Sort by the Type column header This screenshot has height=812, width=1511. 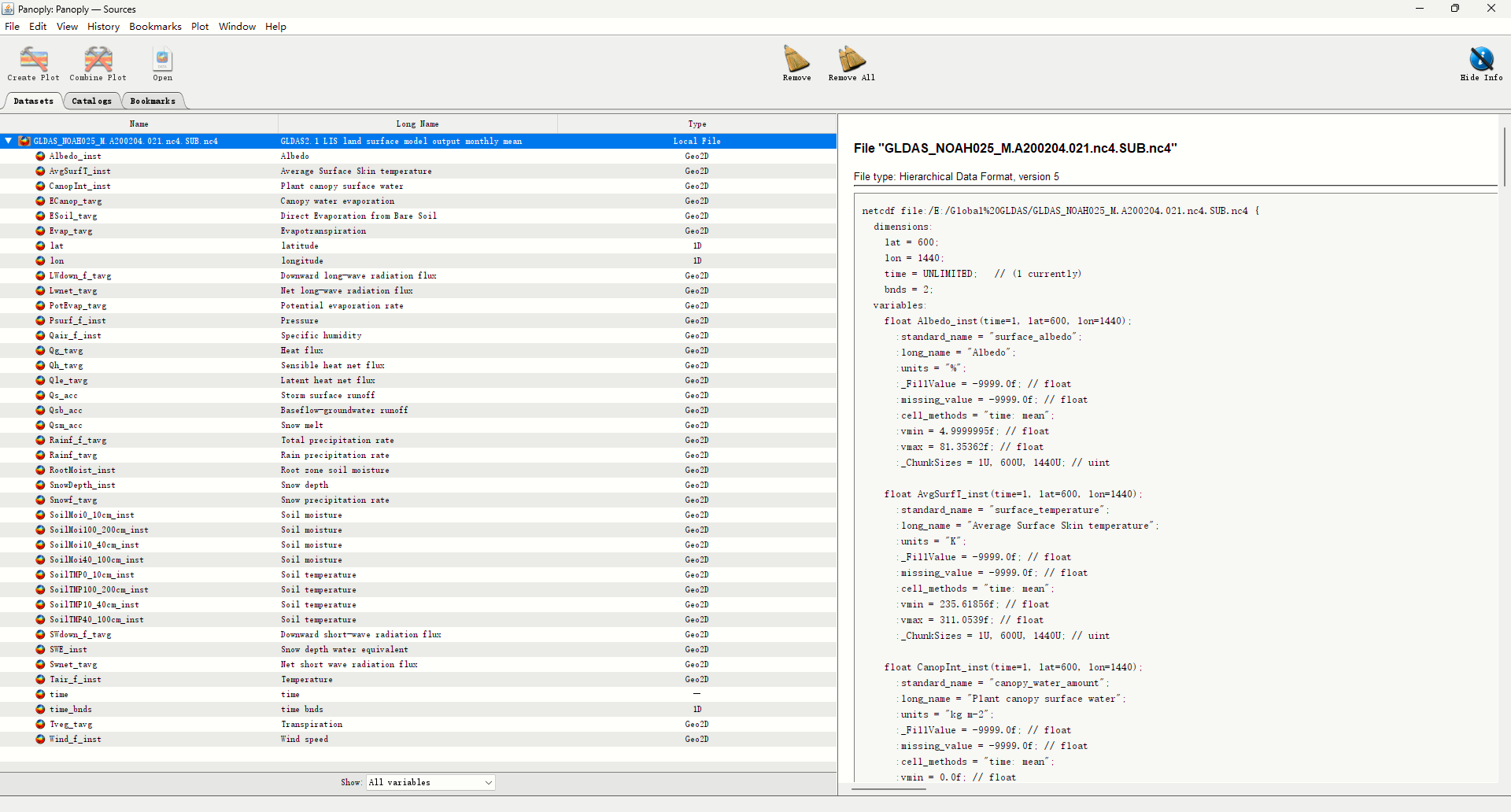click(696, 124)
